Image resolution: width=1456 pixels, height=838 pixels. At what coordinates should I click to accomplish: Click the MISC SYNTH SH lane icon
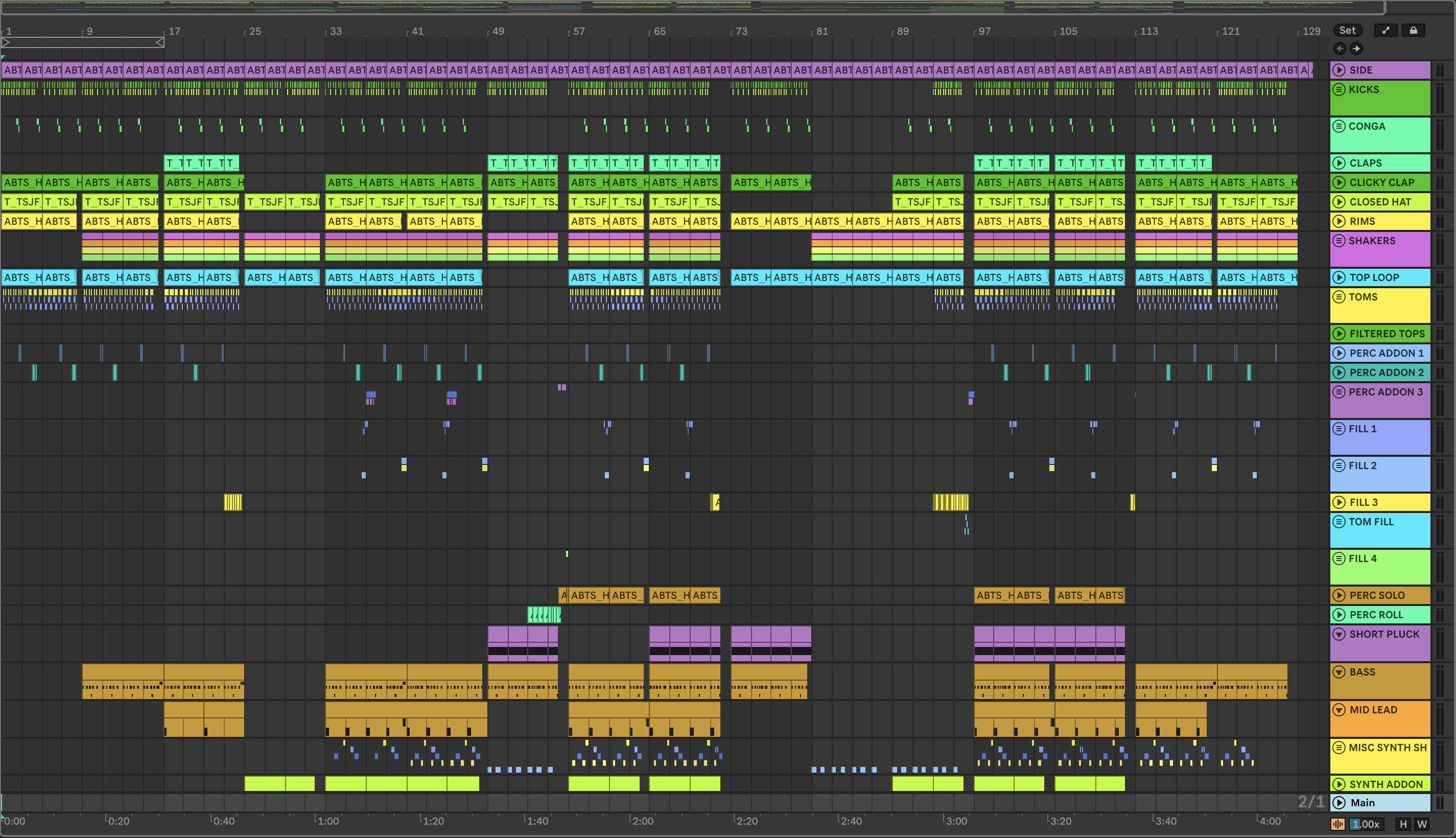(1339, 748)
